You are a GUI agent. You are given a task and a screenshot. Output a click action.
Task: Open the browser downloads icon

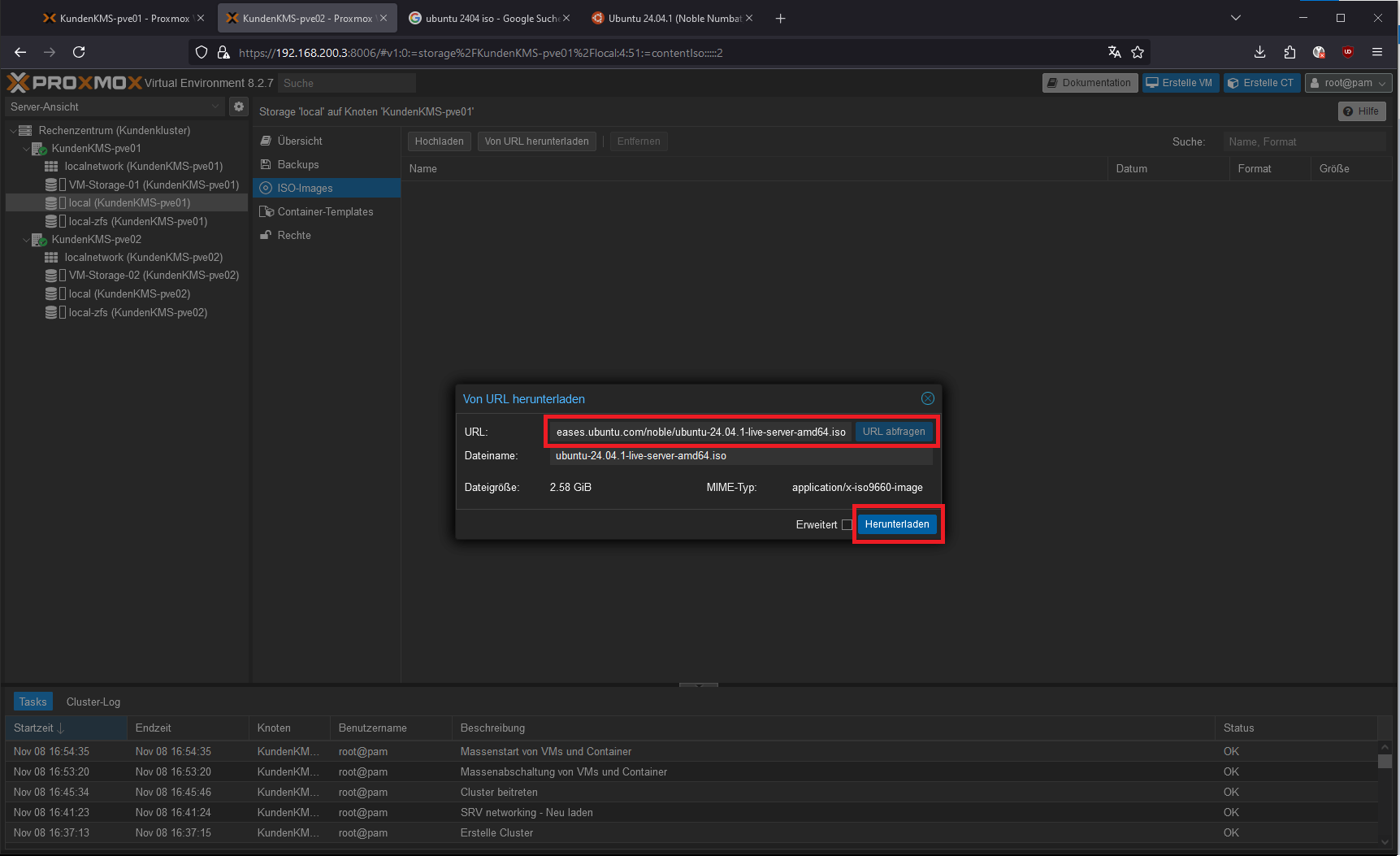point(1259,52)
